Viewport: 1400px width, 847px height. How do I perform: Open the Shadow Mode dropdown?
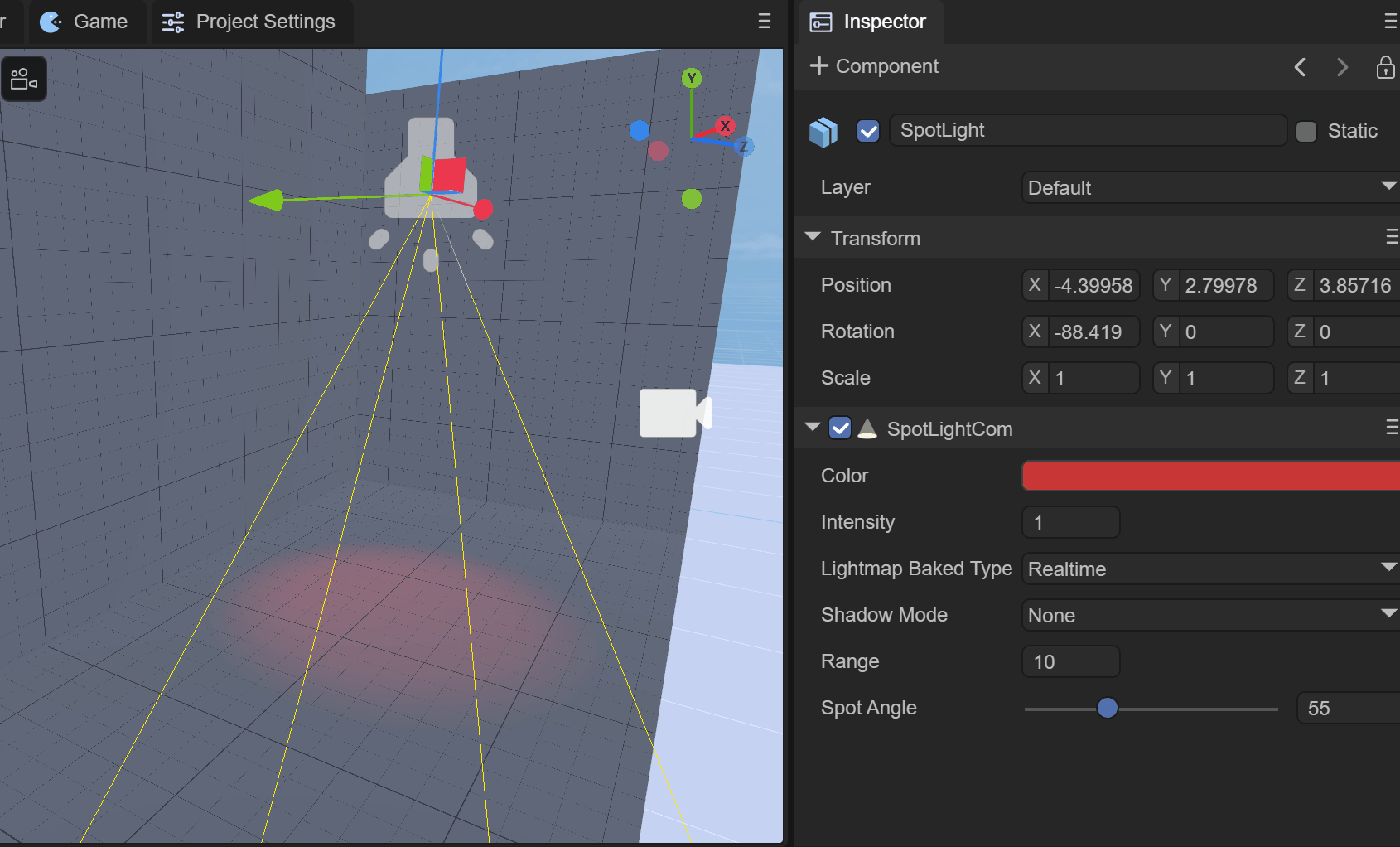point(1209,616)
